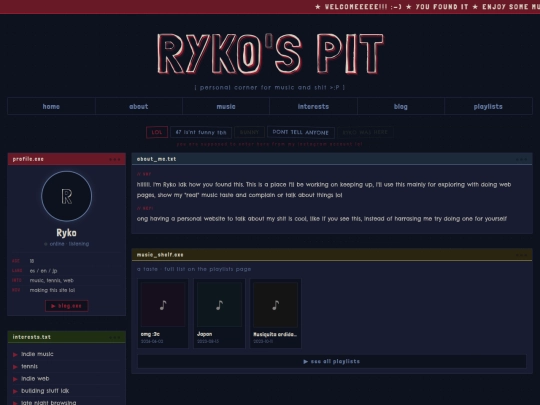Click the play arrow in 'see all playlists'
This screenshot has width=540, height=405.
coord(305,362)
